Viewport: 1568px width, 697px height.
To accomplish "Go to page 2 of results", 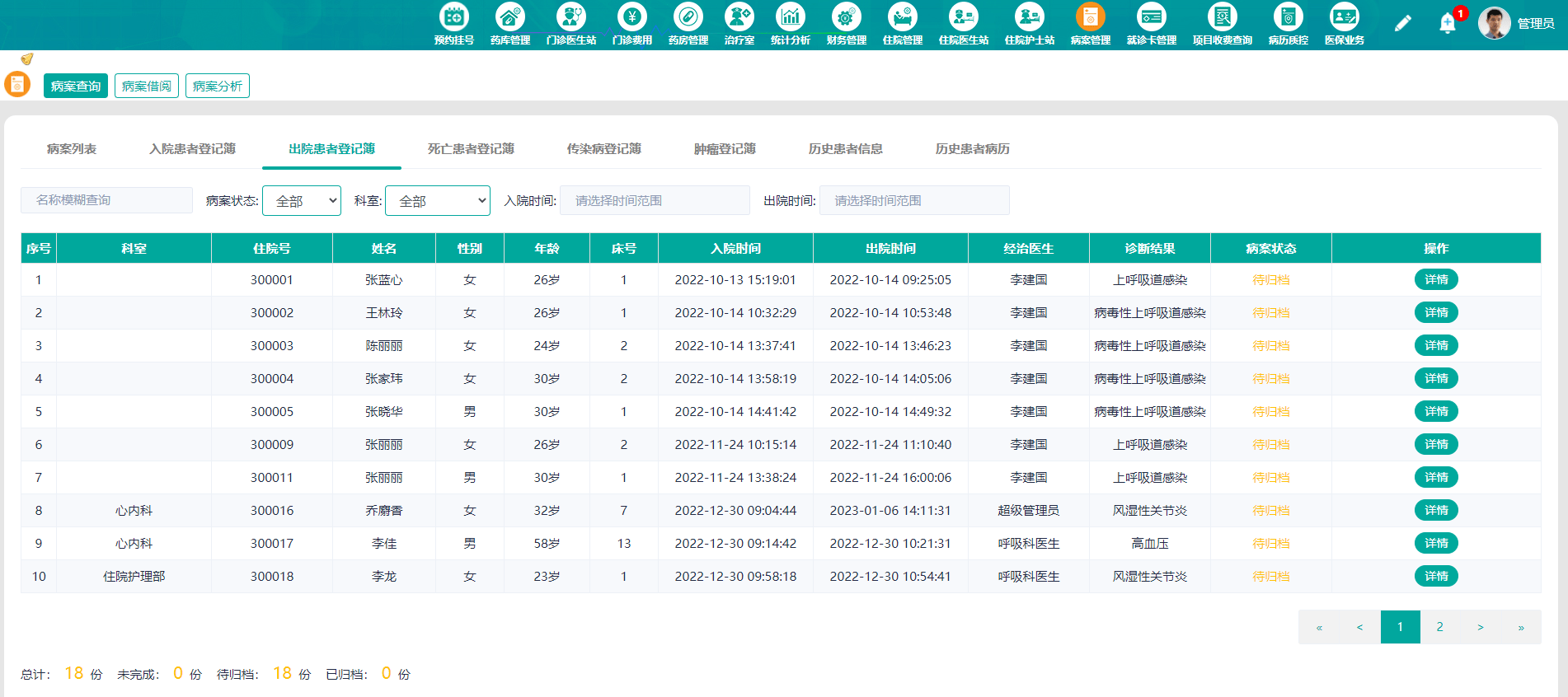I will (x=1439, y=627).
